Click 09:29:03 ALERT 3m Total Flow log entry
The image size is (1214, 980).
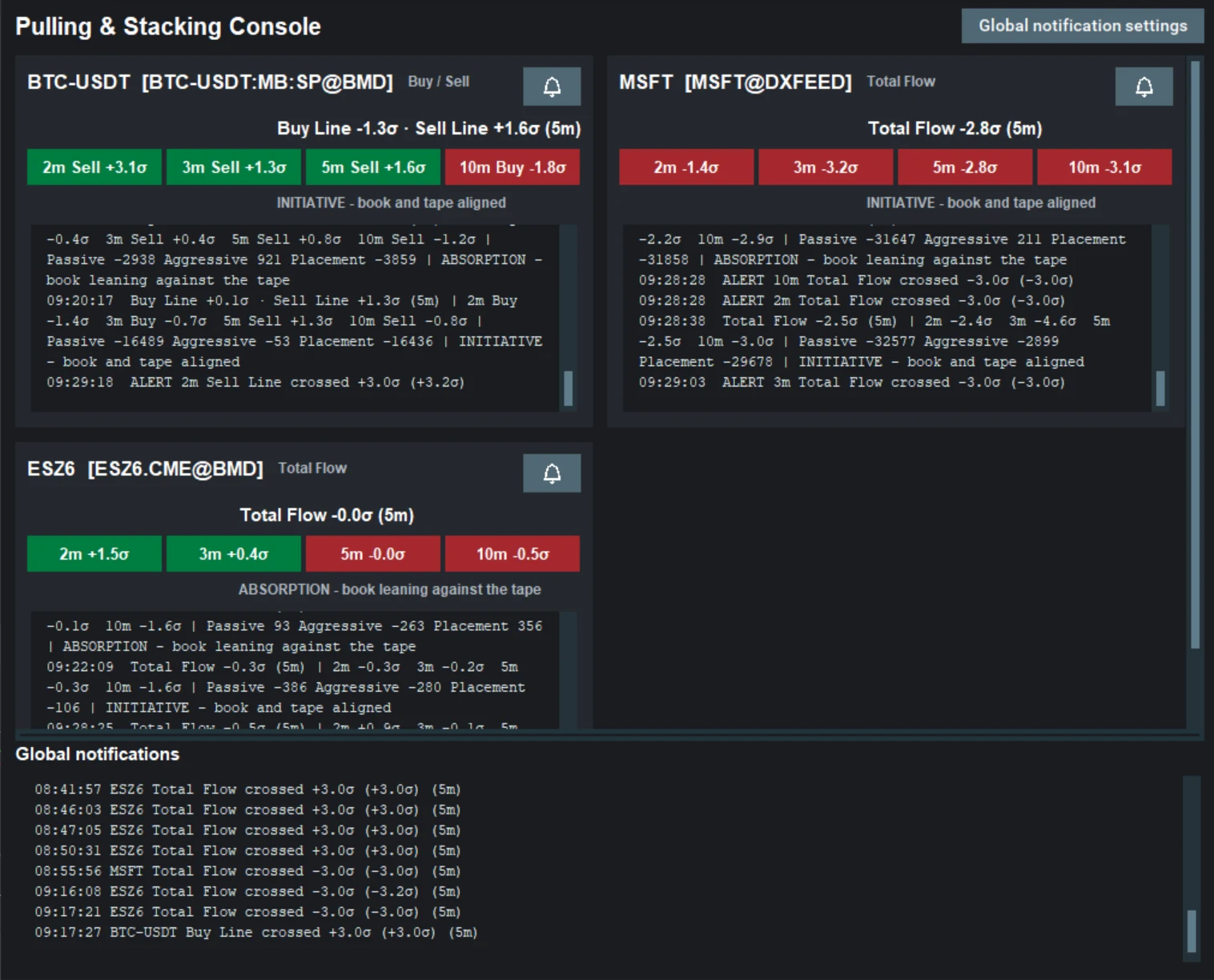coord(852,383)
